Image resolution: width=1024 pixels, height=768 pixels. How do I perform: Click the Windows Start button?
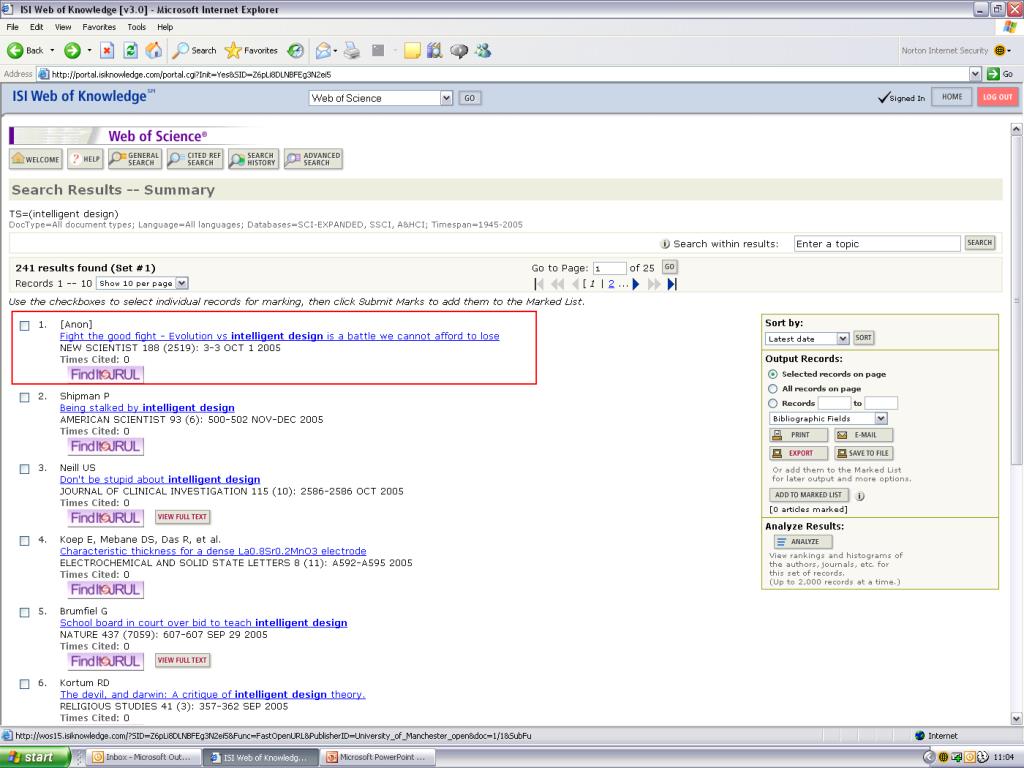point(35,757)
